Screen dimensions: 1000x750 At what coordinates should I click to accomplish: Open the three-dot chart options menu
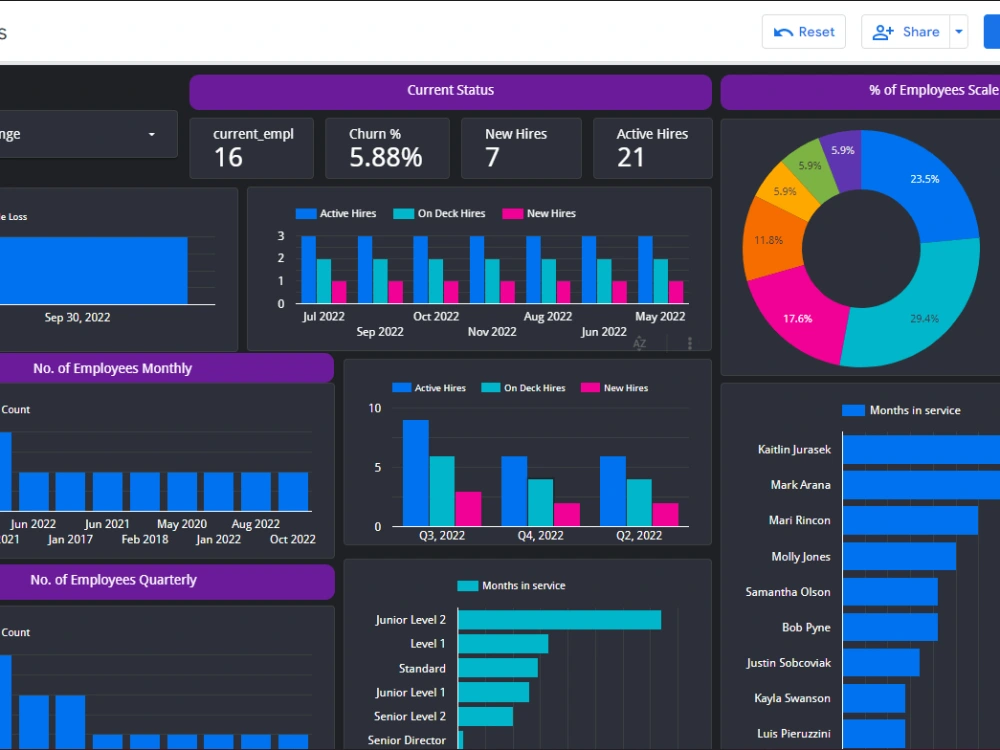(x=688, y=344)
